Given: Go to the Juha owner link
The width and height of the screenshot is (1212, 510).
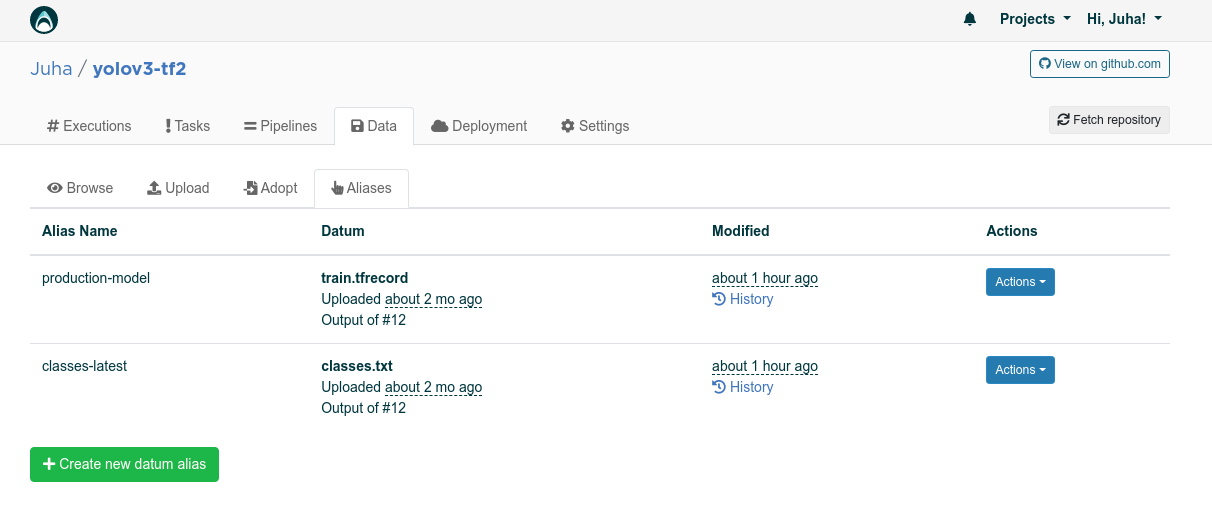Looking at the screenshot, I should tap(51, 69).
